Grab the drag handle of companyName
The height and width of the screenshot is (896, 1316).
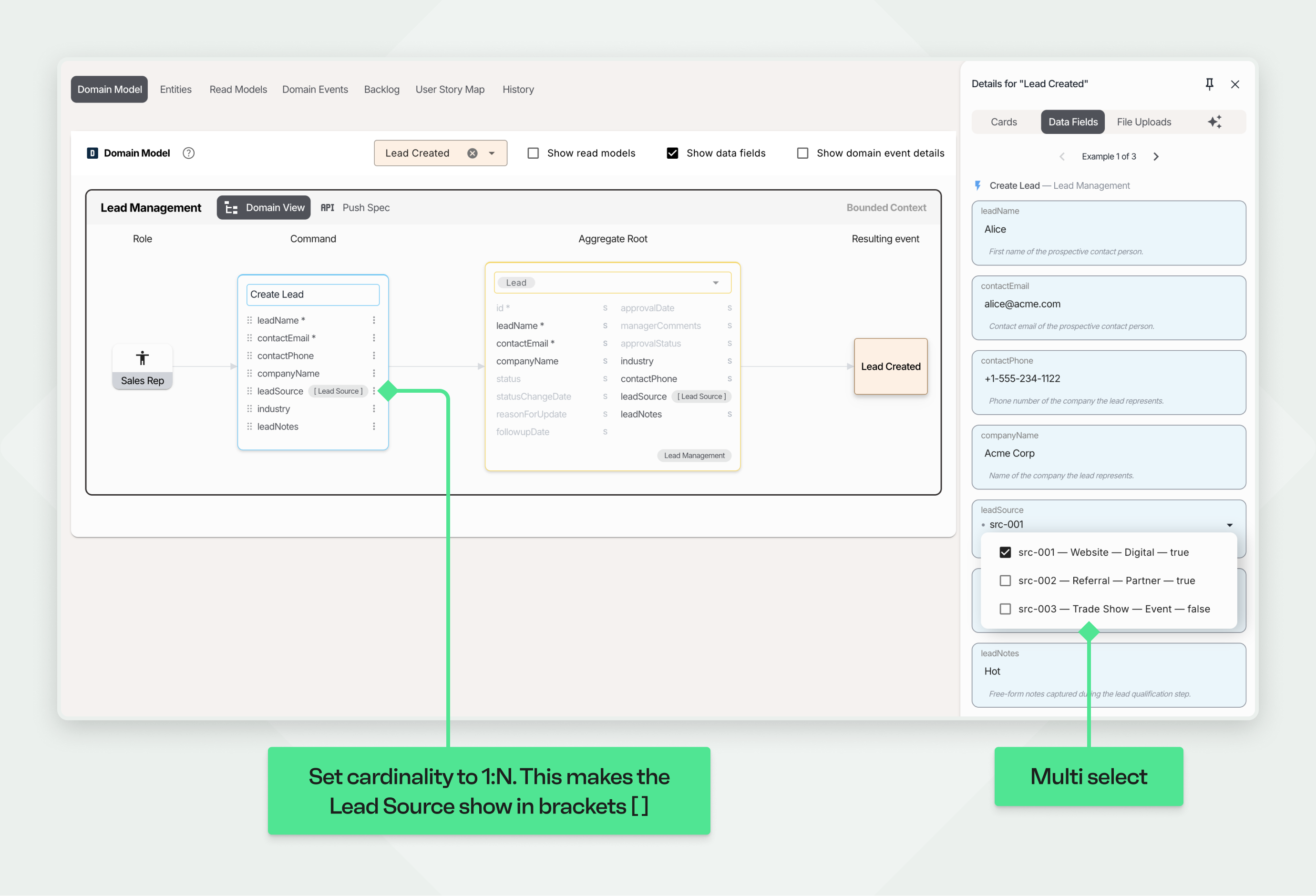click(x=249, y=374)
